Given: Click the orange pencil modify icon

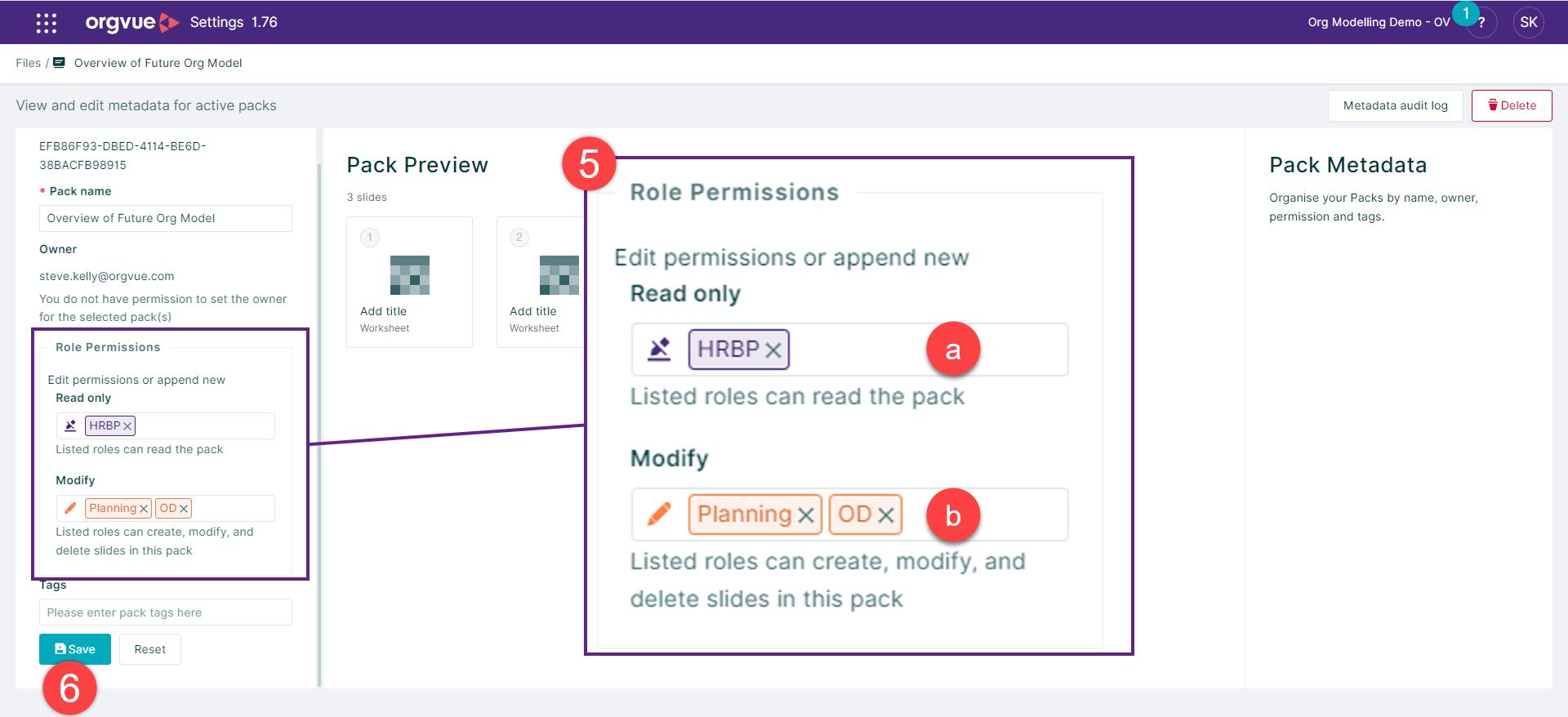Looking at the screenshot, I should coord(70,508).
